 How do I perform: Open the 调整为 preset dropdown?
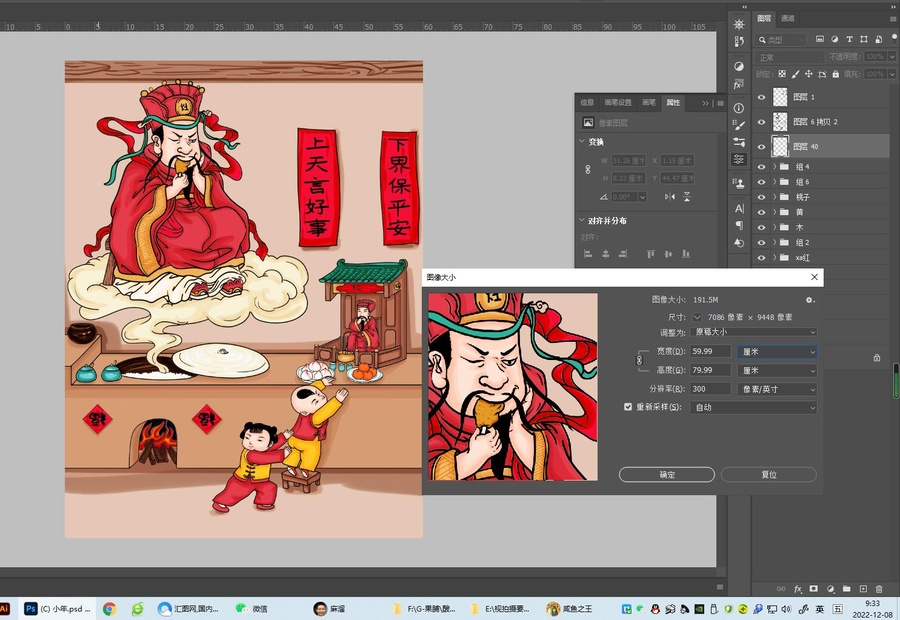754,332
